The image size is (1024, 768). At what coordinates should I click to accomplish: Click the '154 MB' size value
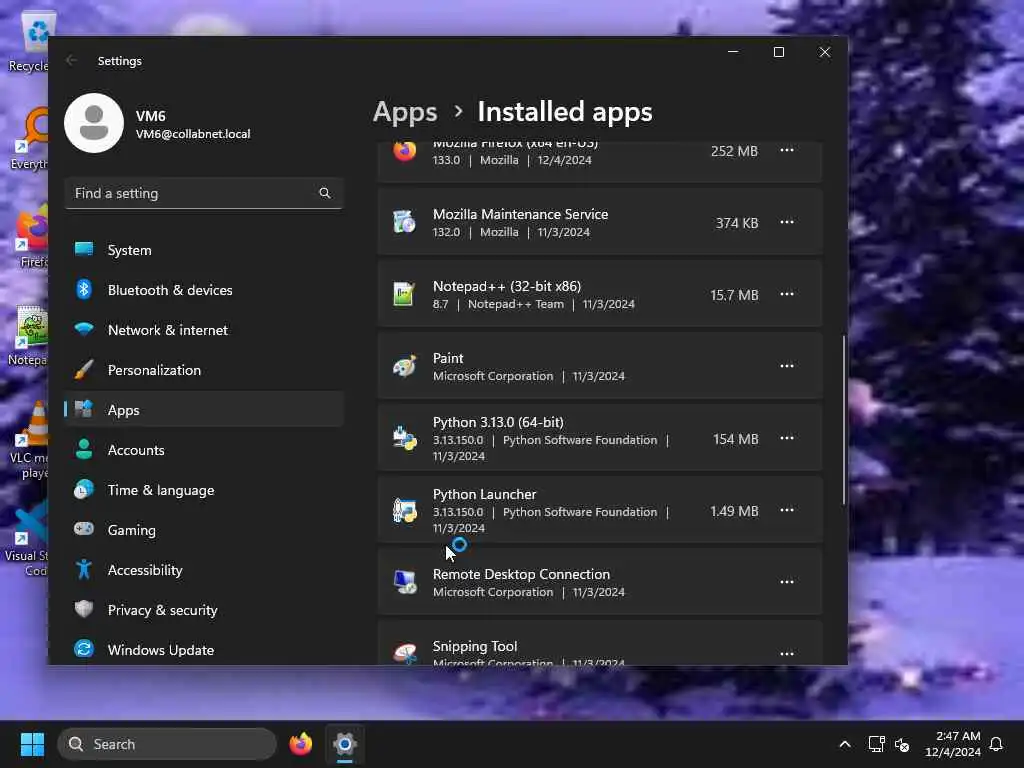point(735,439)
